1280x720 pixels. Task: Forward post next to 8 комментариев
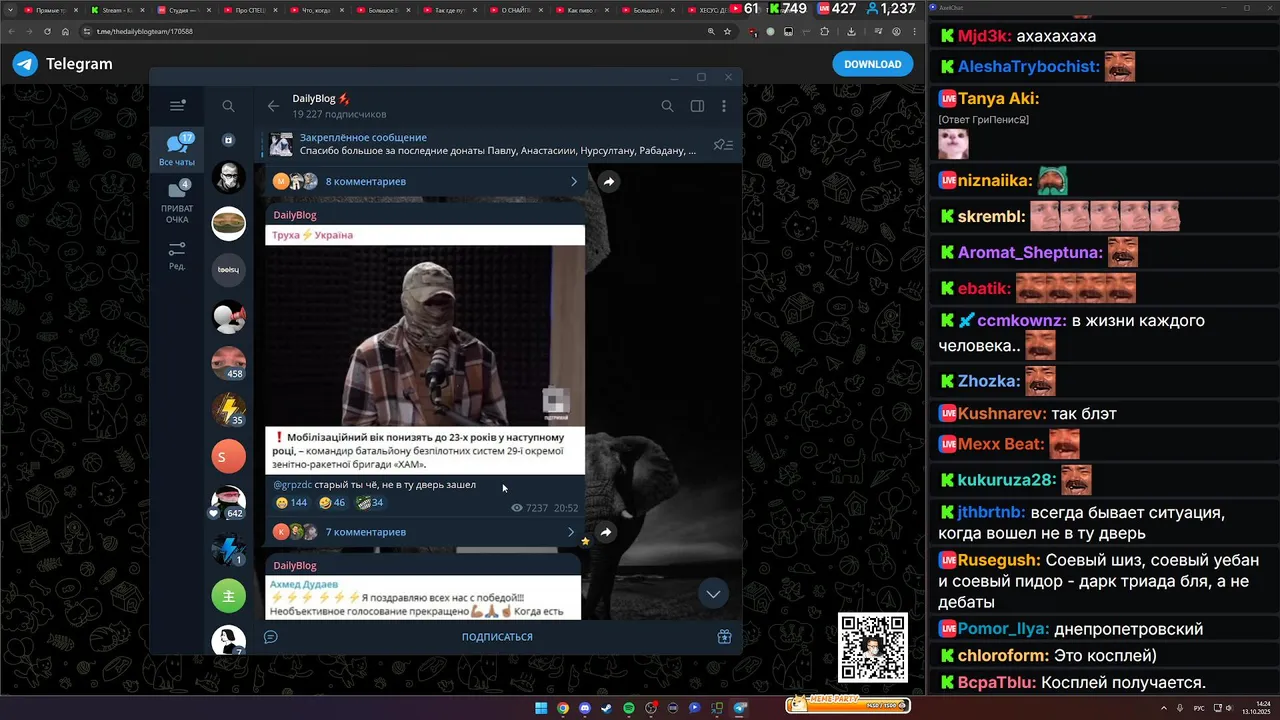tap(609, 181)
